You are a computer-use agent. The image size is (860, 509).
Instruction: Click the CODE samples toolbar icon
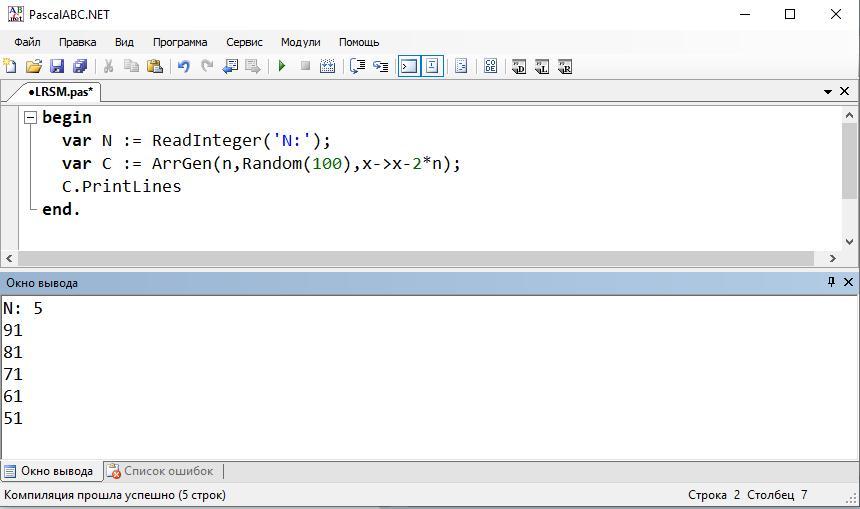tap(490, 66)
